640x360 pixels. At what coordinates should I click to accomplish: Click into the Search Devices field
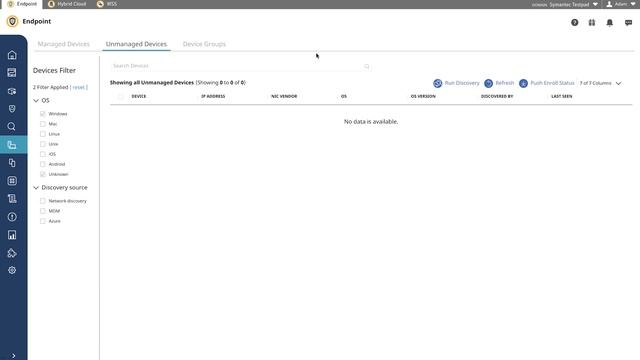pyautogui.click(x=240, y=66)
